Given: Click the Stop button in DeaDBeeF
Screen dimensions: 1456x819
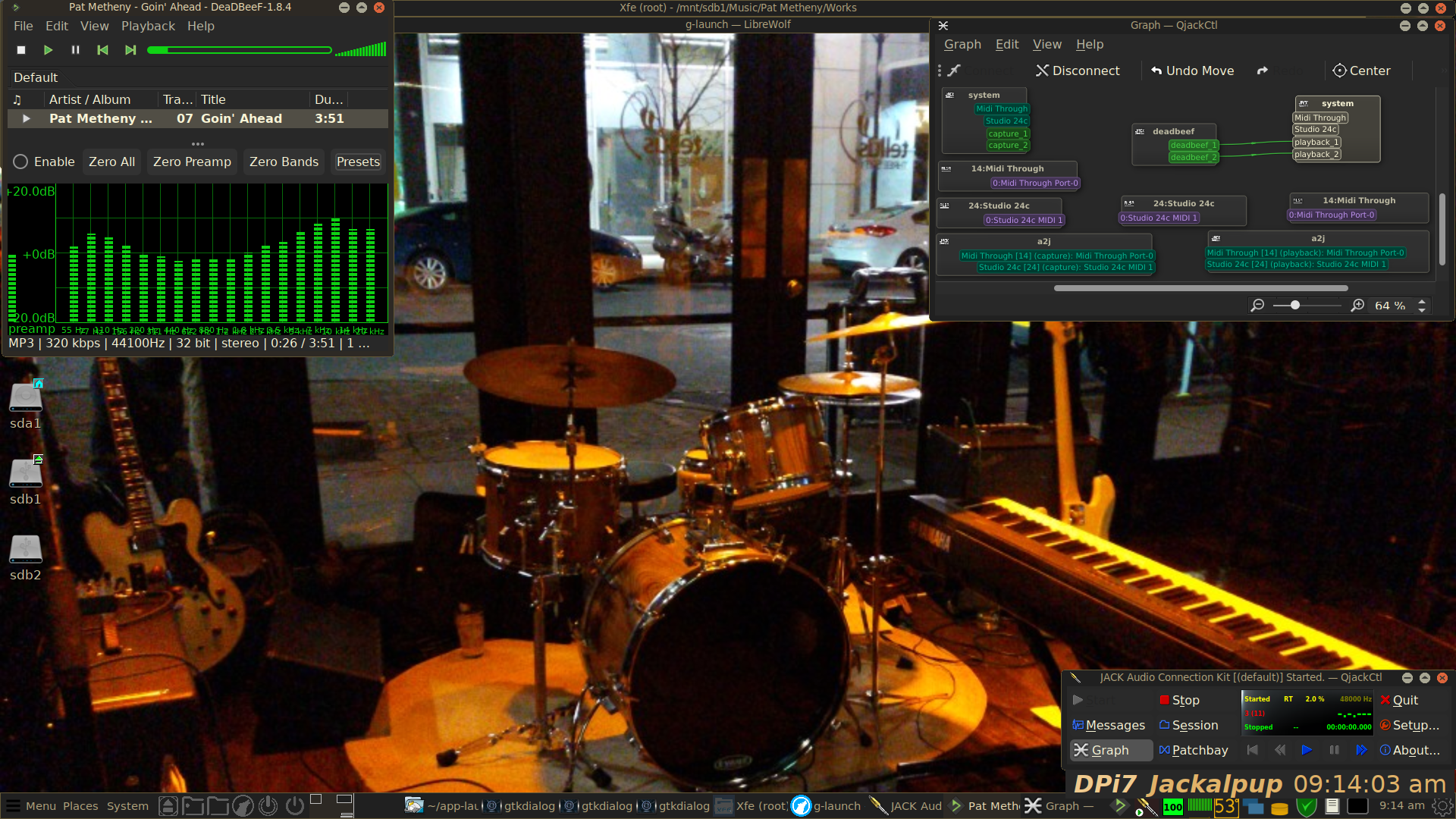Looking at the screenshot, I should click(21, 50).
